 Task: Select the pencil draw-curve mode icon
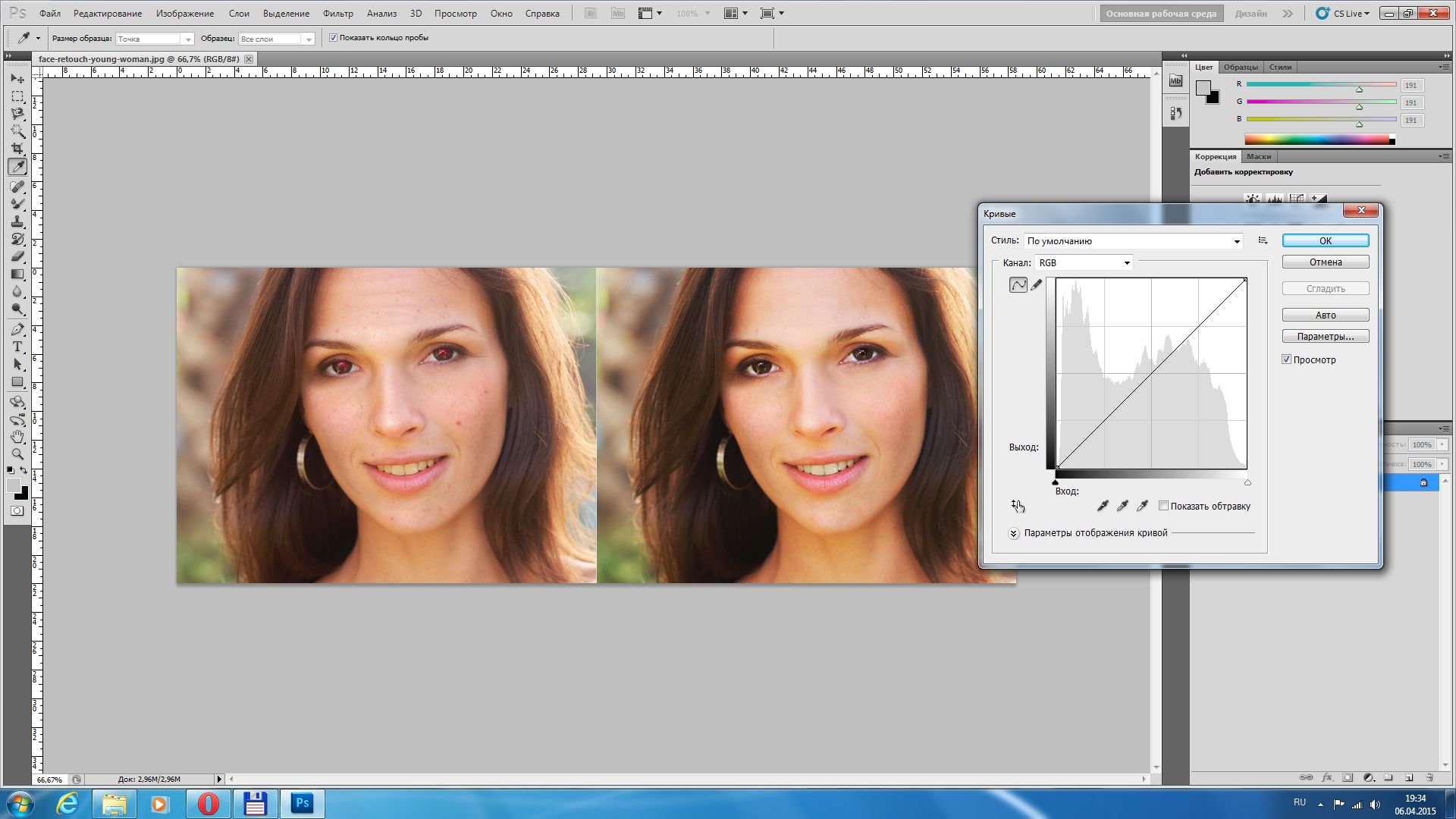[1037, 285]
